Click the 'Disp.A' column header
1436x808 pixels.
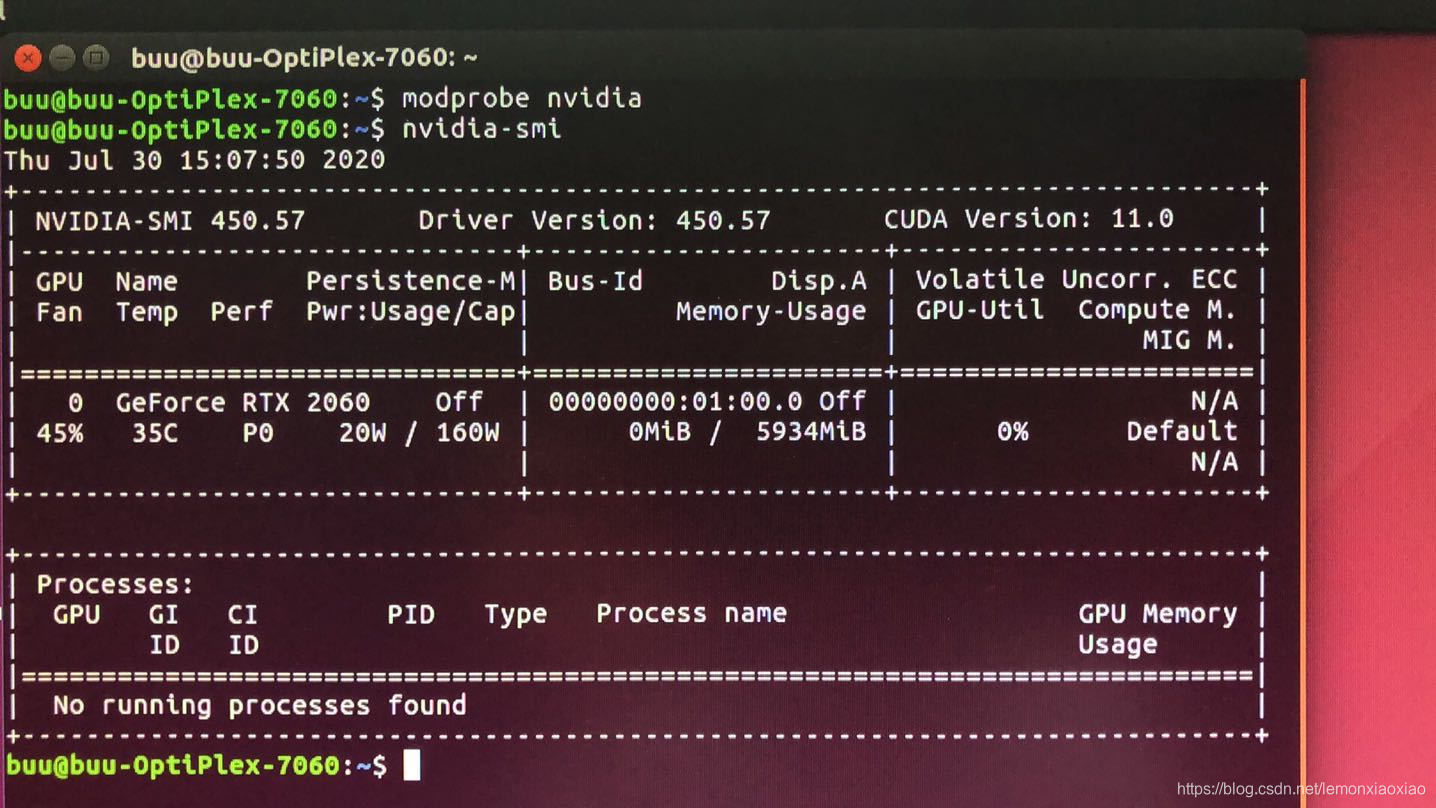point(818,281)
